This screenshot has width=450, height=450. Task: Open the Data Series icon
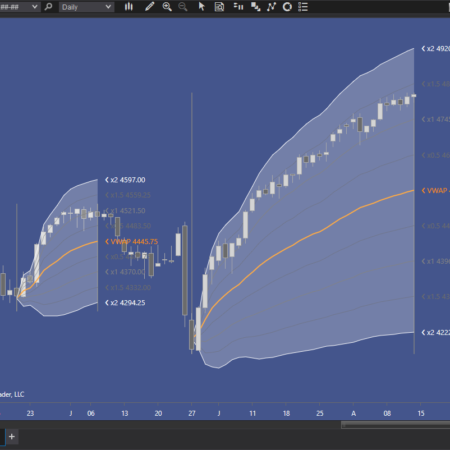[256, 7]
